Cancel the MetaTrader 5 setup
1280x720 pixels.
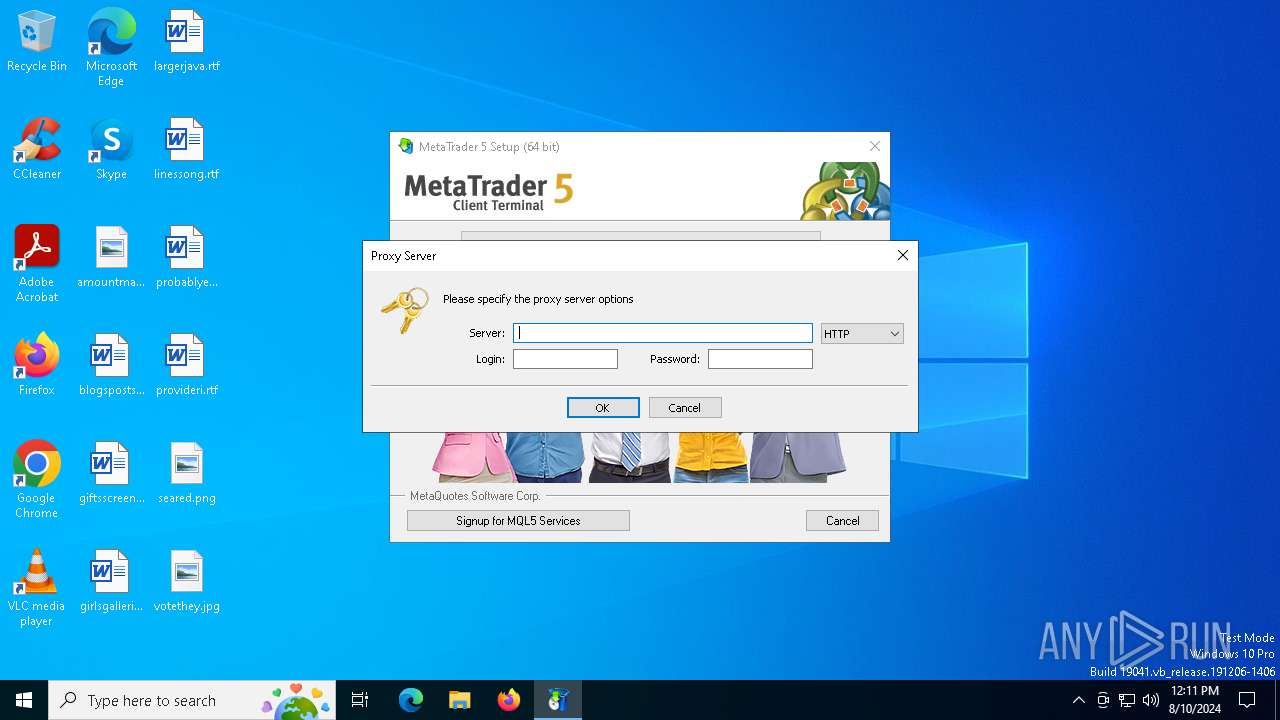pyautogui.click(x=842, y=521)
